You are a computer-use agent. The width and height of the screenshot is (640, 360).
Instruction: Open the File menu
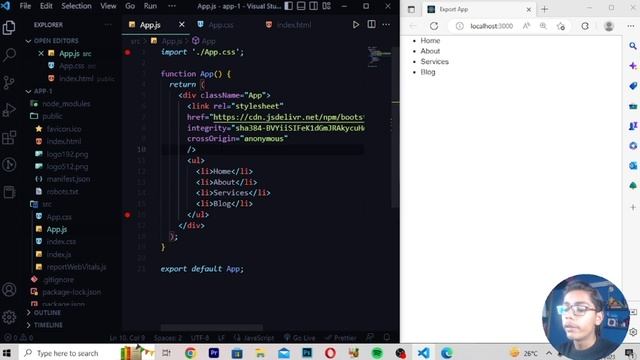(25, 6)
